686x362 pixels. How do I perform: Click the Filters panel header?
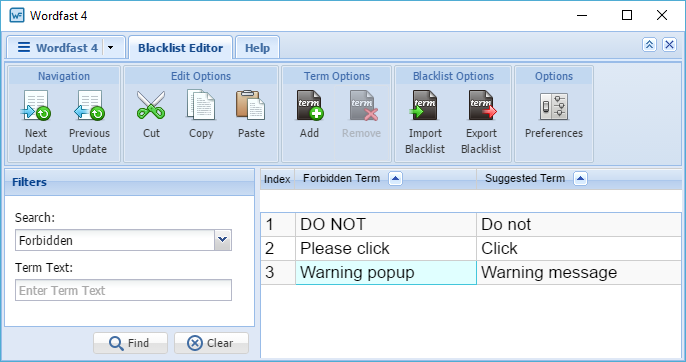coord(129,182)
